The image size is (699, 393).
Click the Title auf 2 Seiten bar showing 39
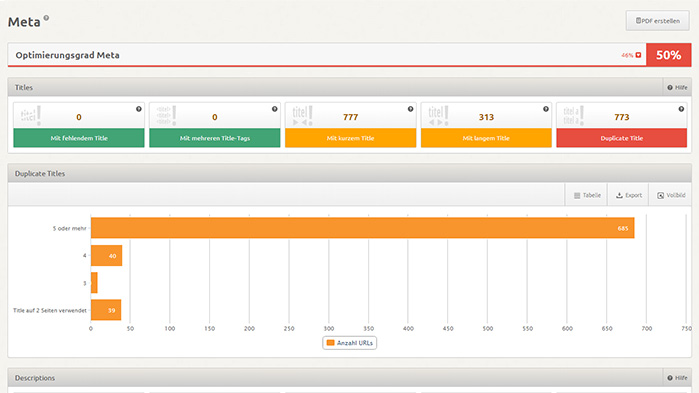106,310
